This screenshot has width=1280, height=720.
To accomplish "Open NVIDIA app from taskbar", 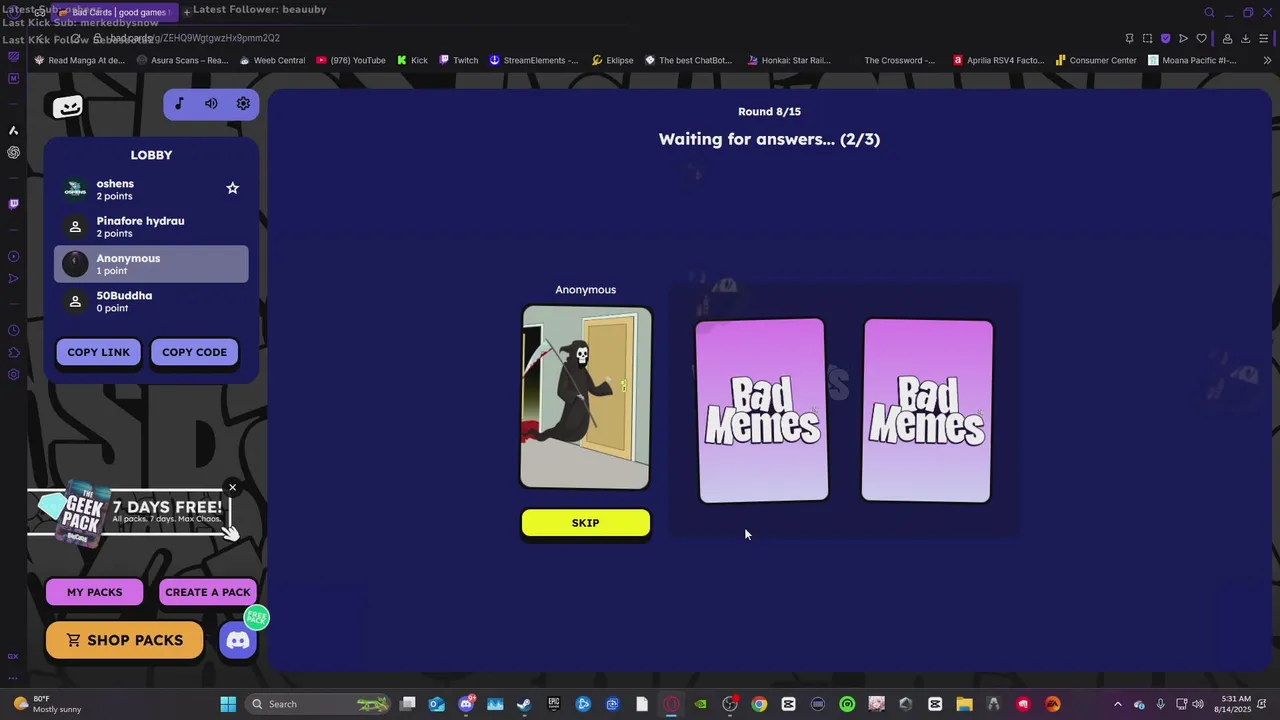I will coord(701,704).
